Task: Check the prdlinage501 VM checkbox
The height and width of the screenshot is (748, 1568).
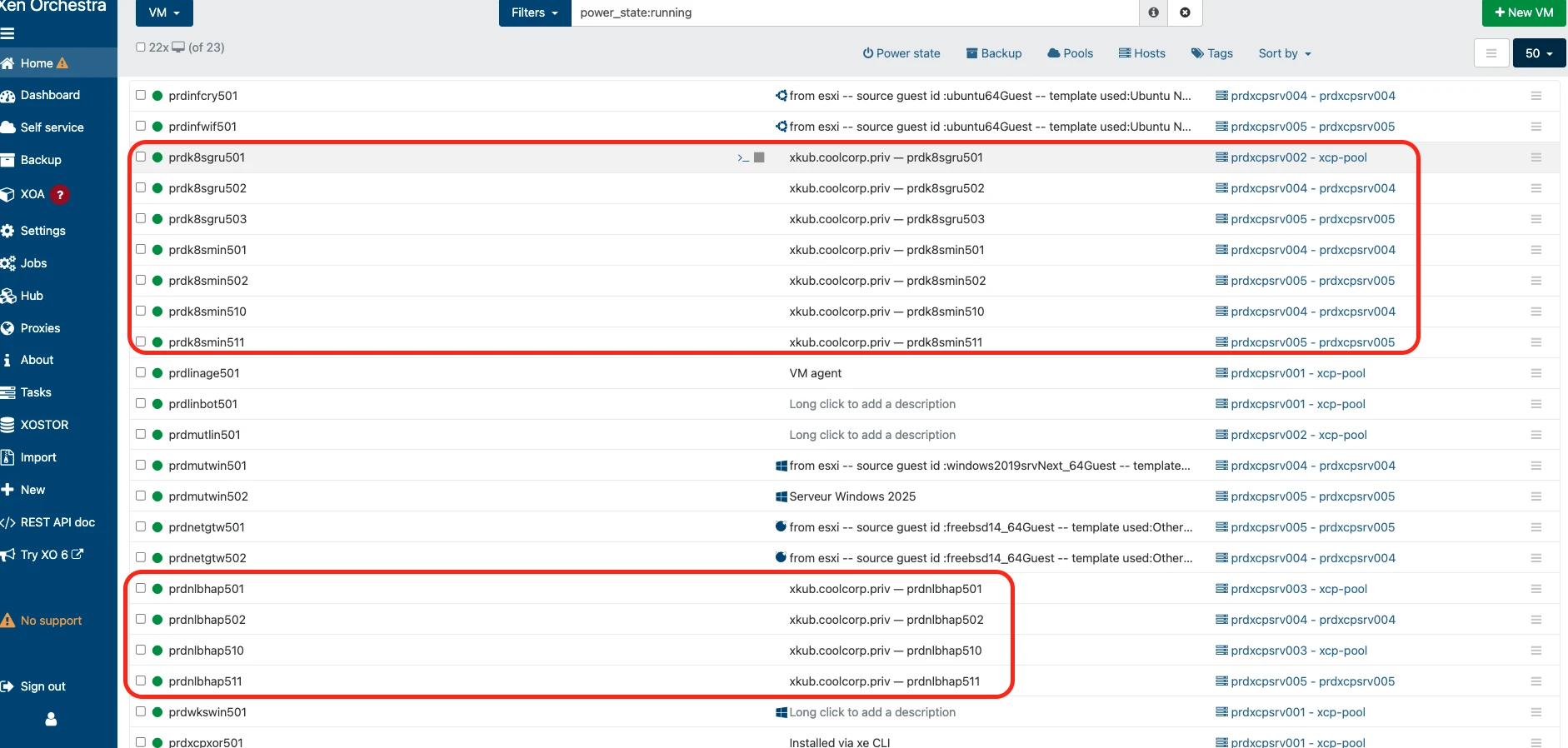Action: [141, 372]
